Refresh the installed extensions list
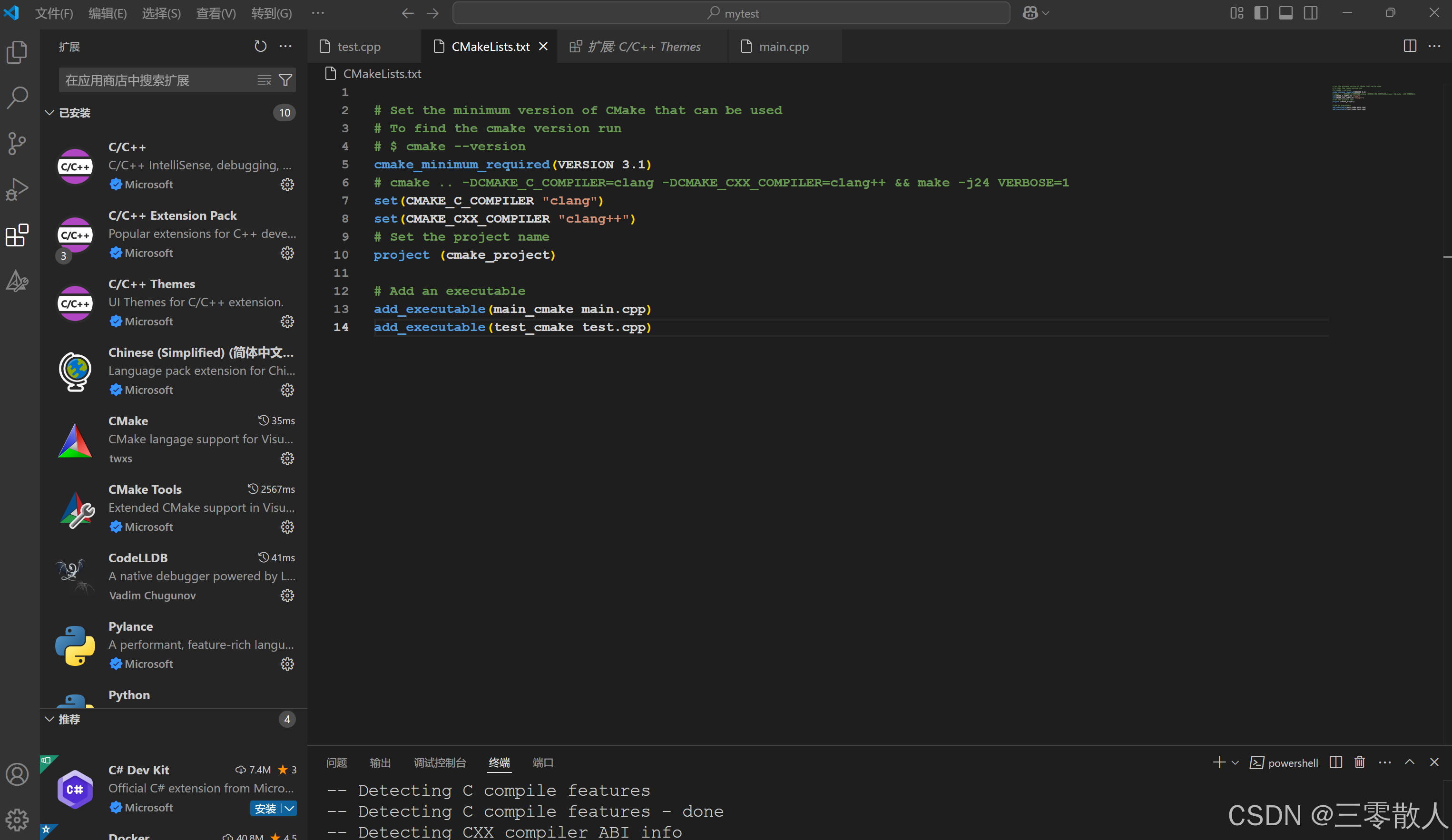 (260, 46)
